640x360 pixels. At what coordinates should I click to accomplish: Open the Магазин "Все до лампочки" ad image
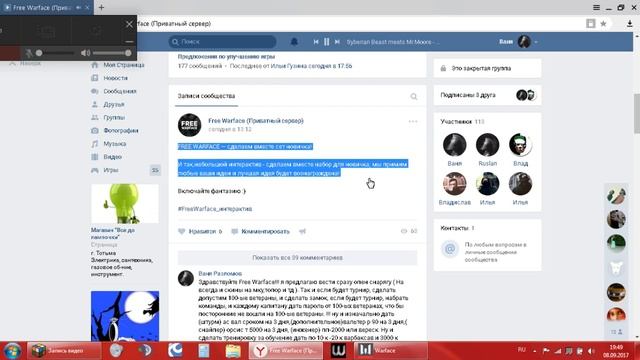(125, 204)
